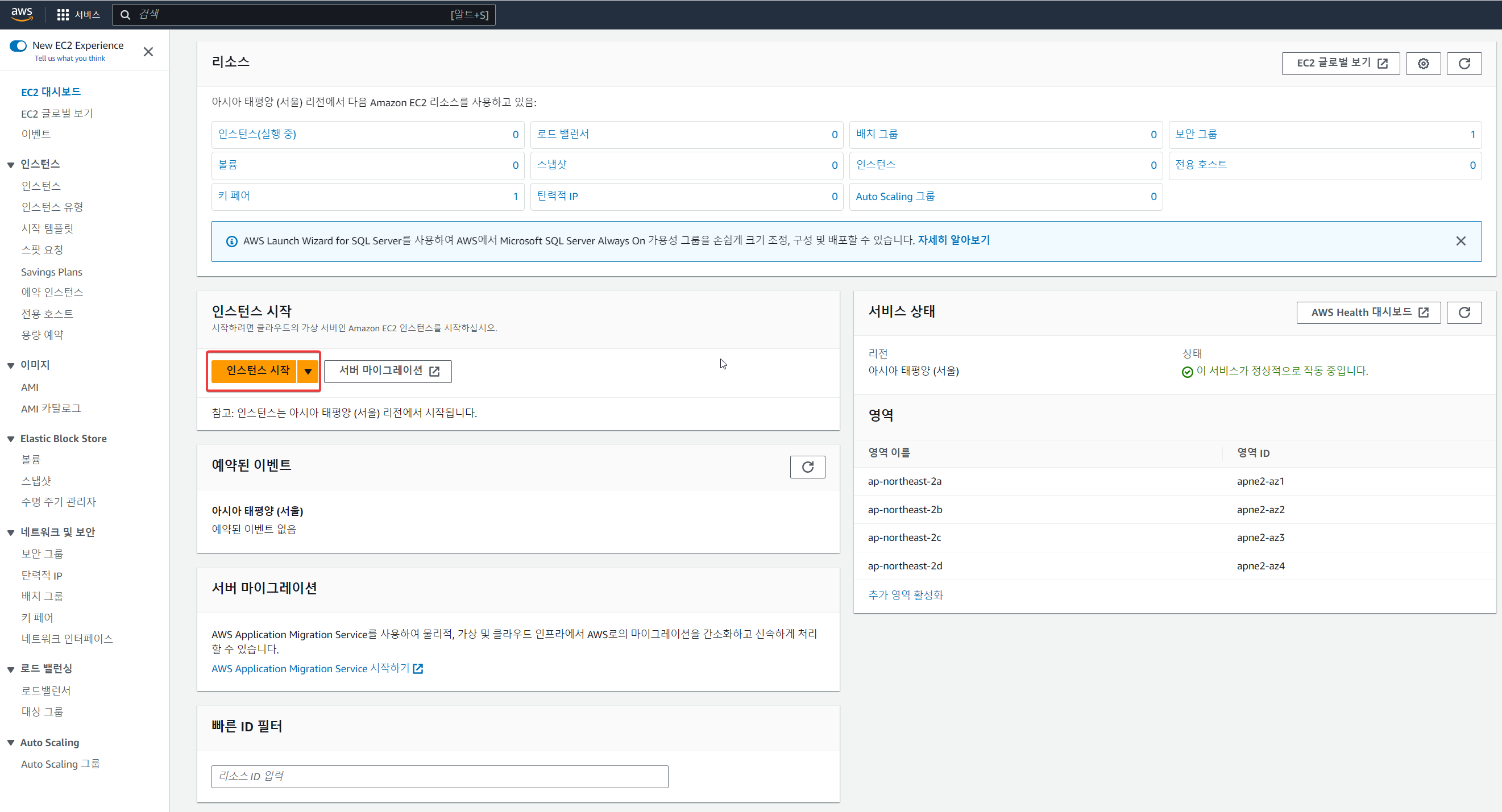Open 수명 주기 관리자 in sidebar

point(59,502)
